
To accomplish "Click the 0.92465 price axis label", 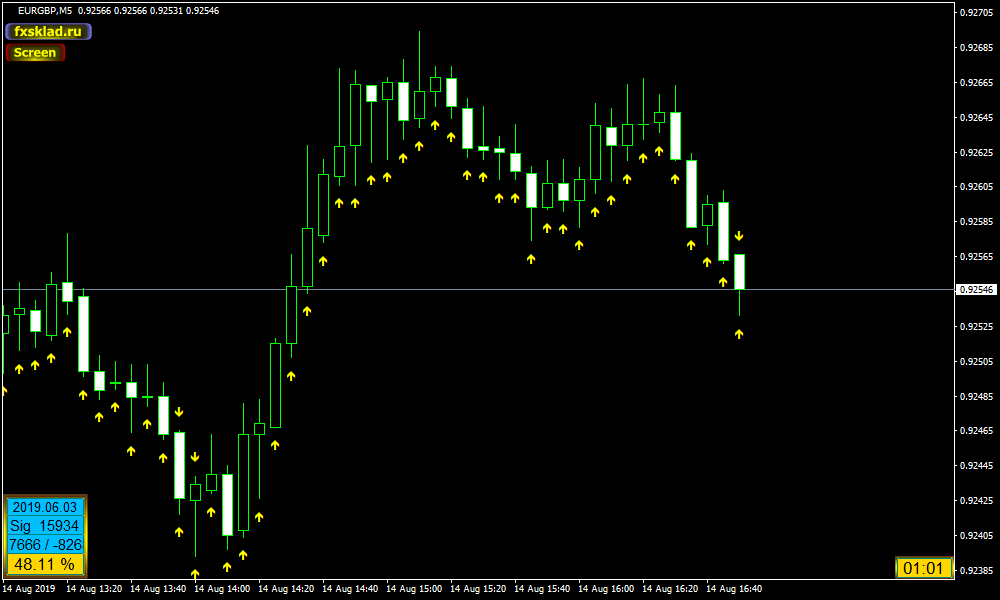I will (976, 431).
